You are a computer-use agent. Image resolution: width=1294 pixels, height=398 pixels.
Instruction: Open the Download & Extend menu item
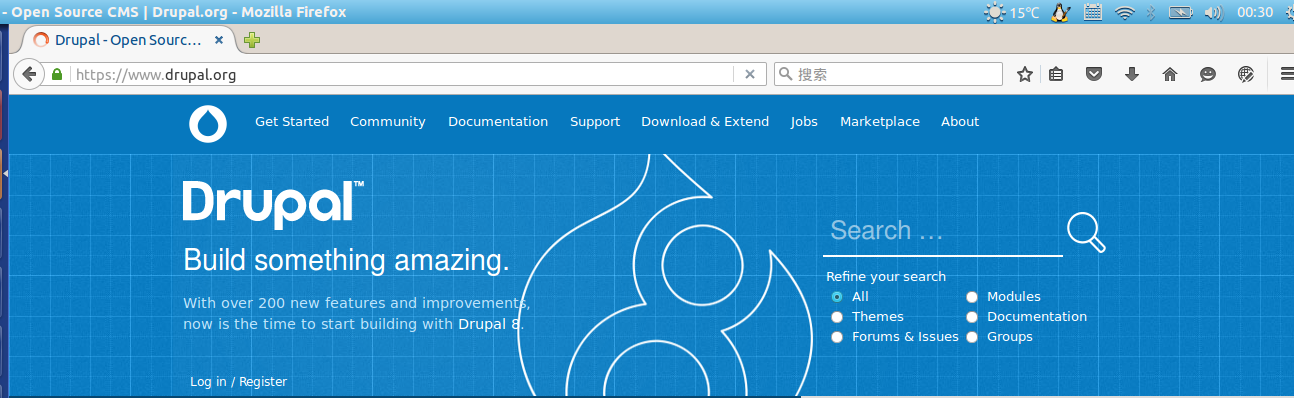705,122
